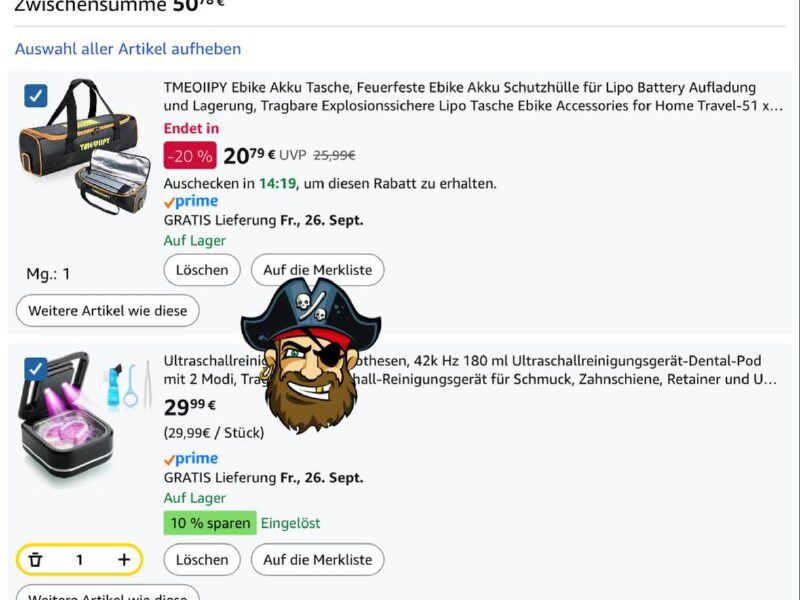Click the prime logo under the Ebike bag
Screen dimensions: 800x600
tap(191, 202)
